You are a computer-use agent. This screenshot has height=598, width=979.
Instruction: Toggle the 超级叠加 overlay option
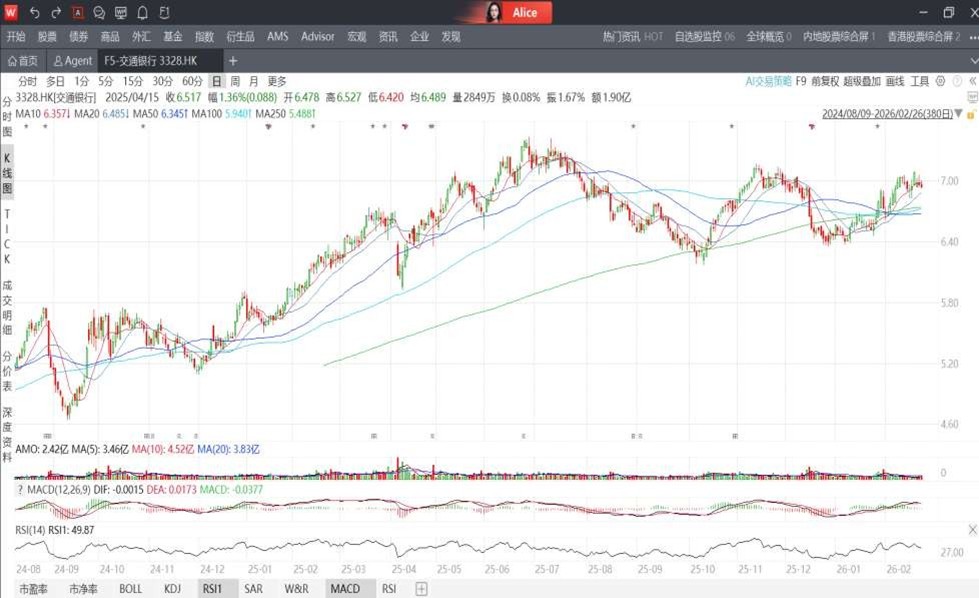tap(861, 81)
